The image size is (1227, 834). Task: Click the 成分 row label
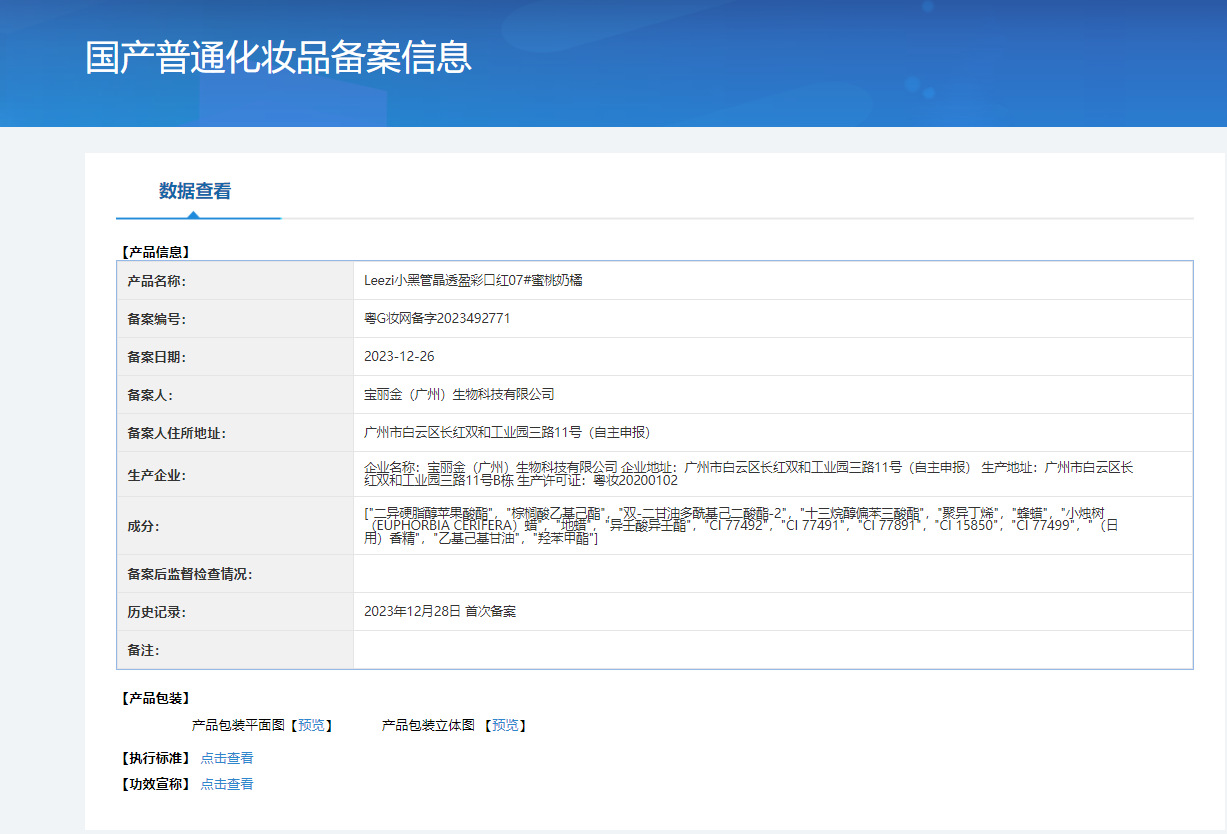pos(143,526)
